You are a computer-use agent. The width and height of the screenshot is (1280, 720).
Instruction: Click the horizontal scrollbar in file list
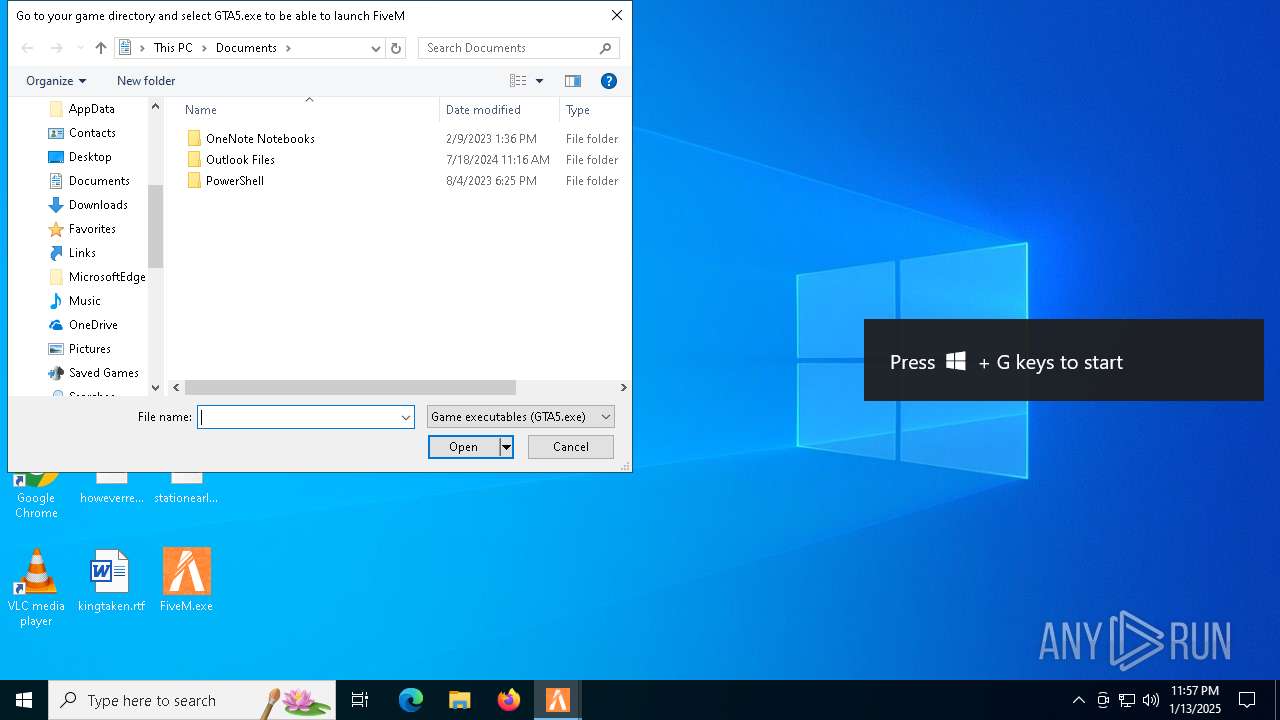[350, 387]
